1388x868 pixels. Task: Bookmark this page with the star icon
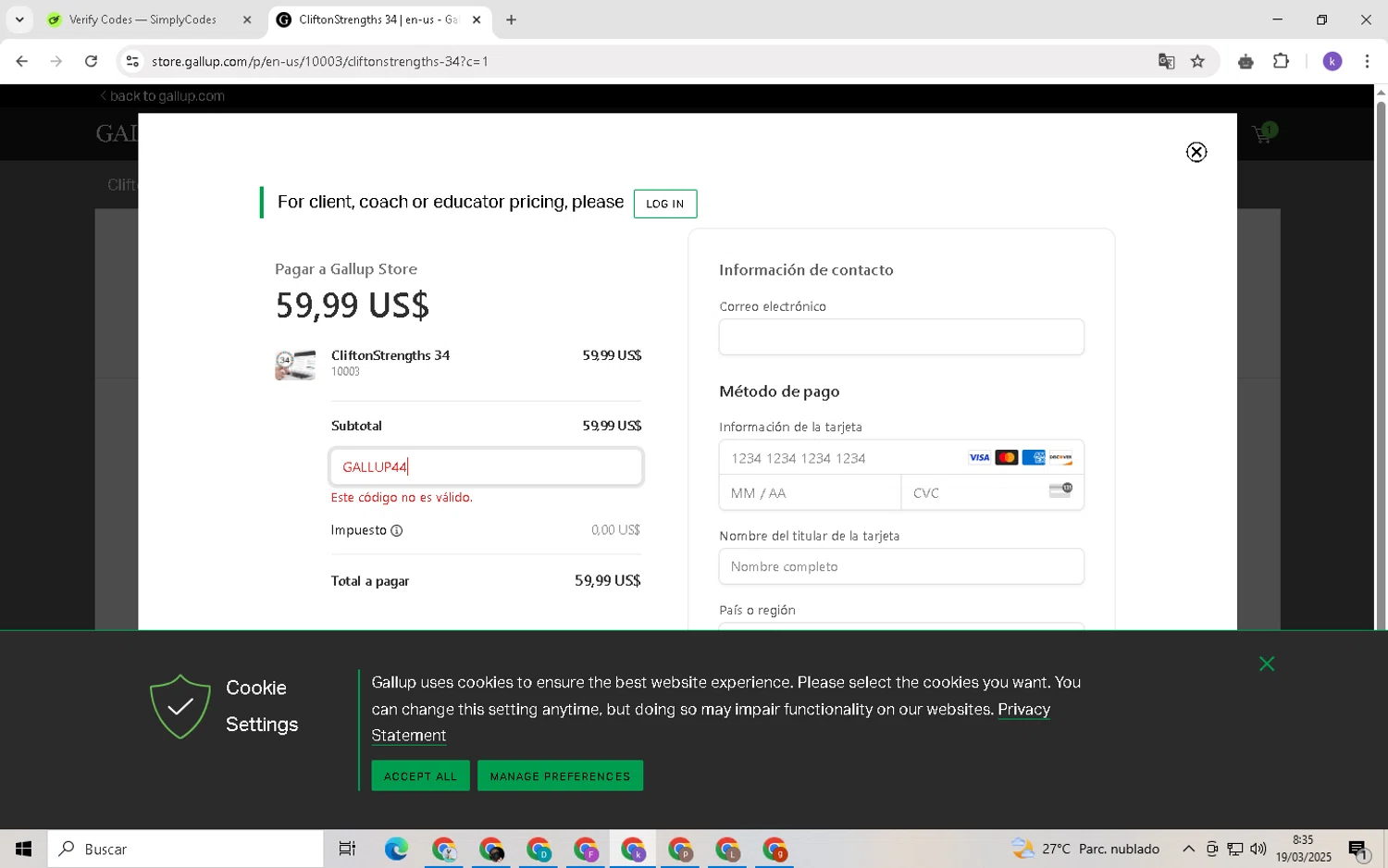click(x=1197, y=61)
